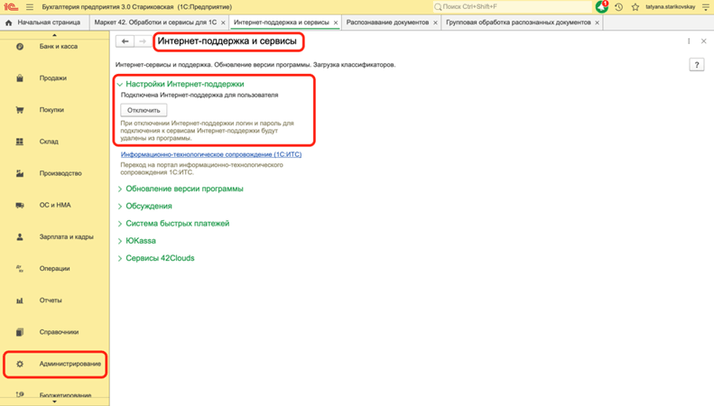The width and height of the screenshot is (714, 406).
Task: Open Производство section label
Action: pyautogui.click(x=61, y=173)
